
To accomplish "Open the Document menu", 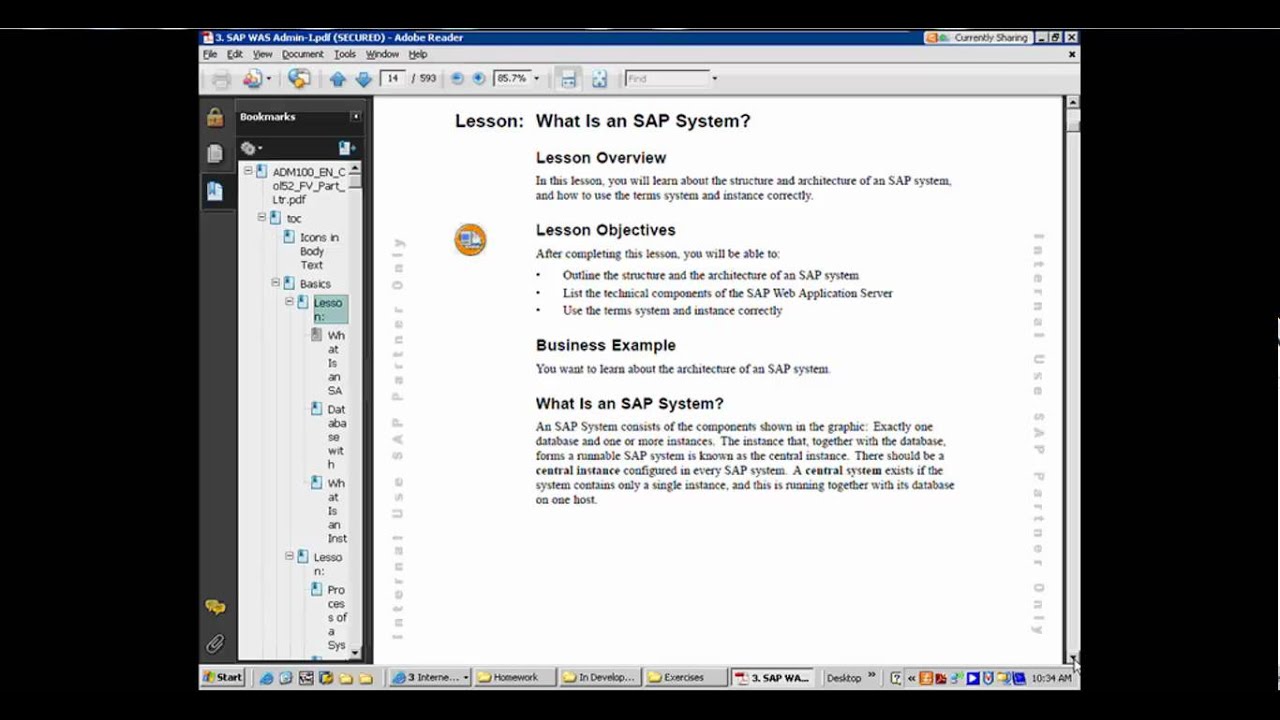I will [x=302, y=54].
